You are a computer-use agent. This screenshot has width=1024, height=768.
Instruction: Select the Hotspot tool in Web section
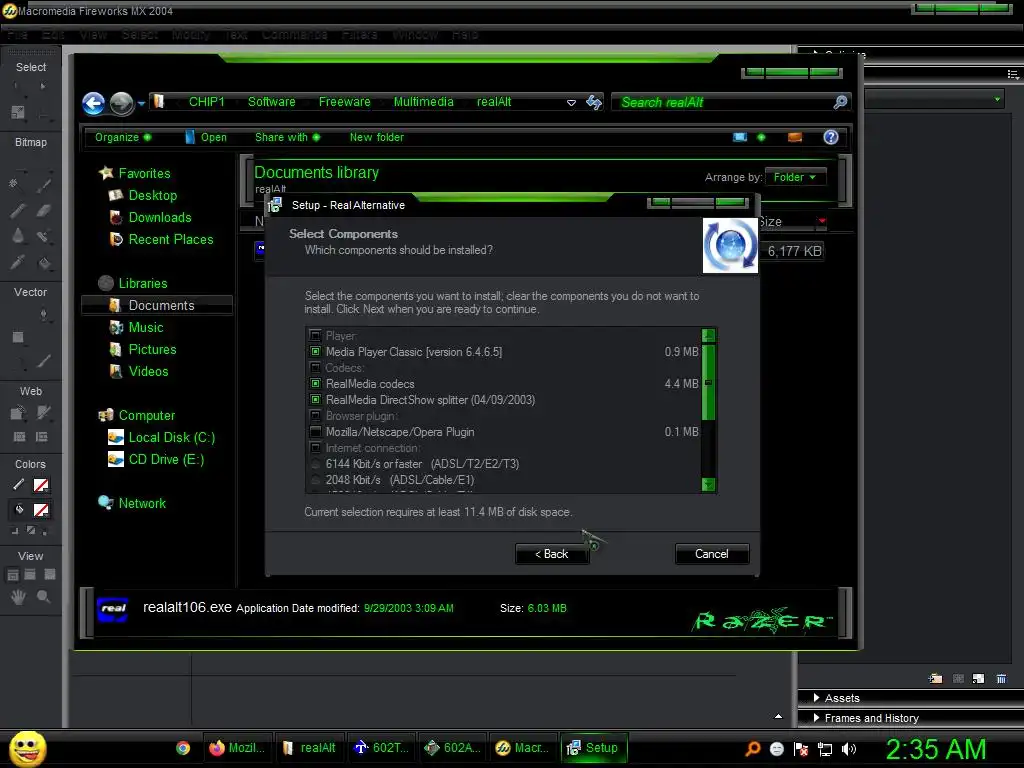coord(18,413)
